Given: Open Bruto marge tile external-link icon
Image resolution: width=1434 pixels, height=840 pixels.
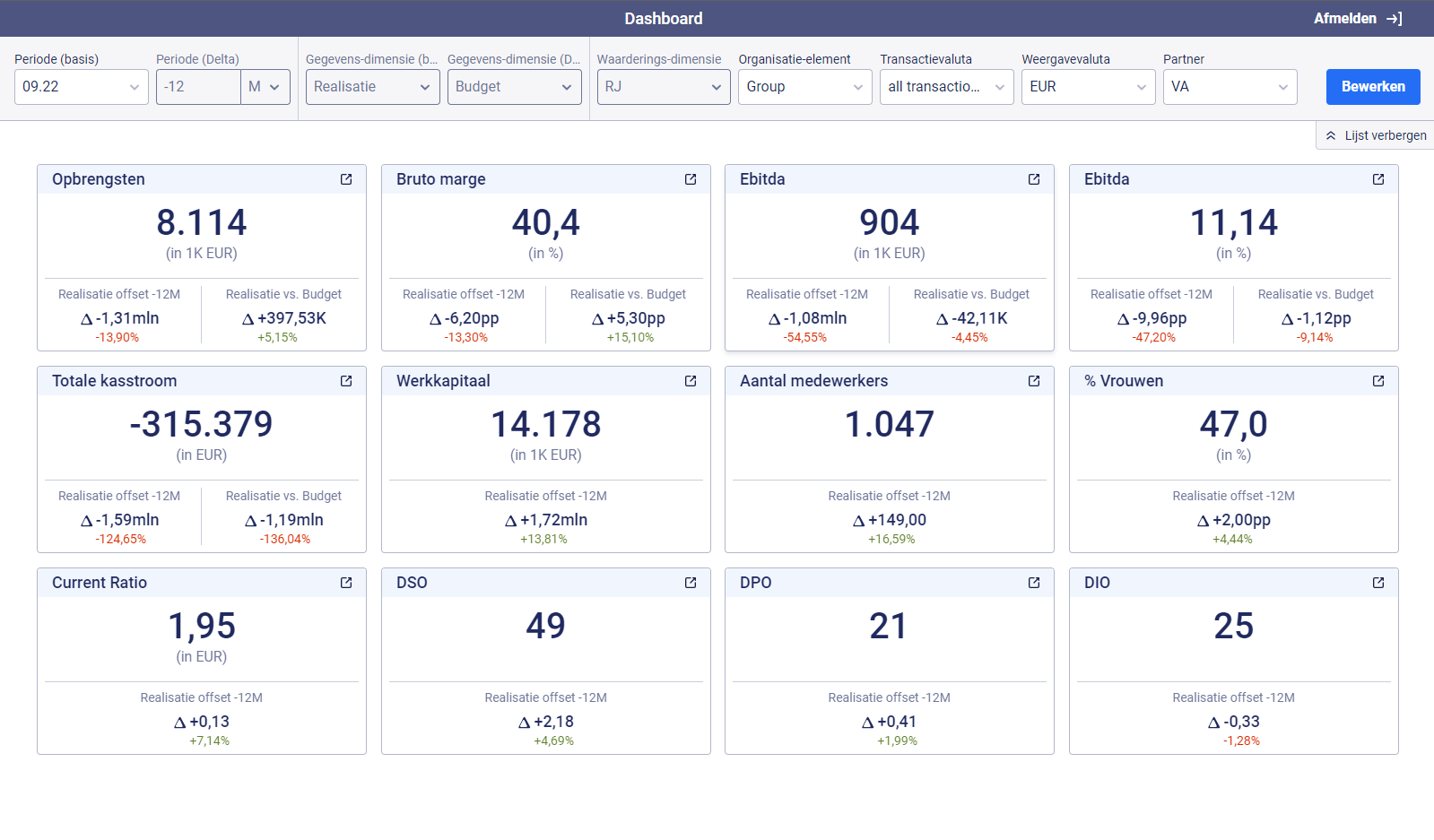Looking at the screenshot, I should coord(691,179).
